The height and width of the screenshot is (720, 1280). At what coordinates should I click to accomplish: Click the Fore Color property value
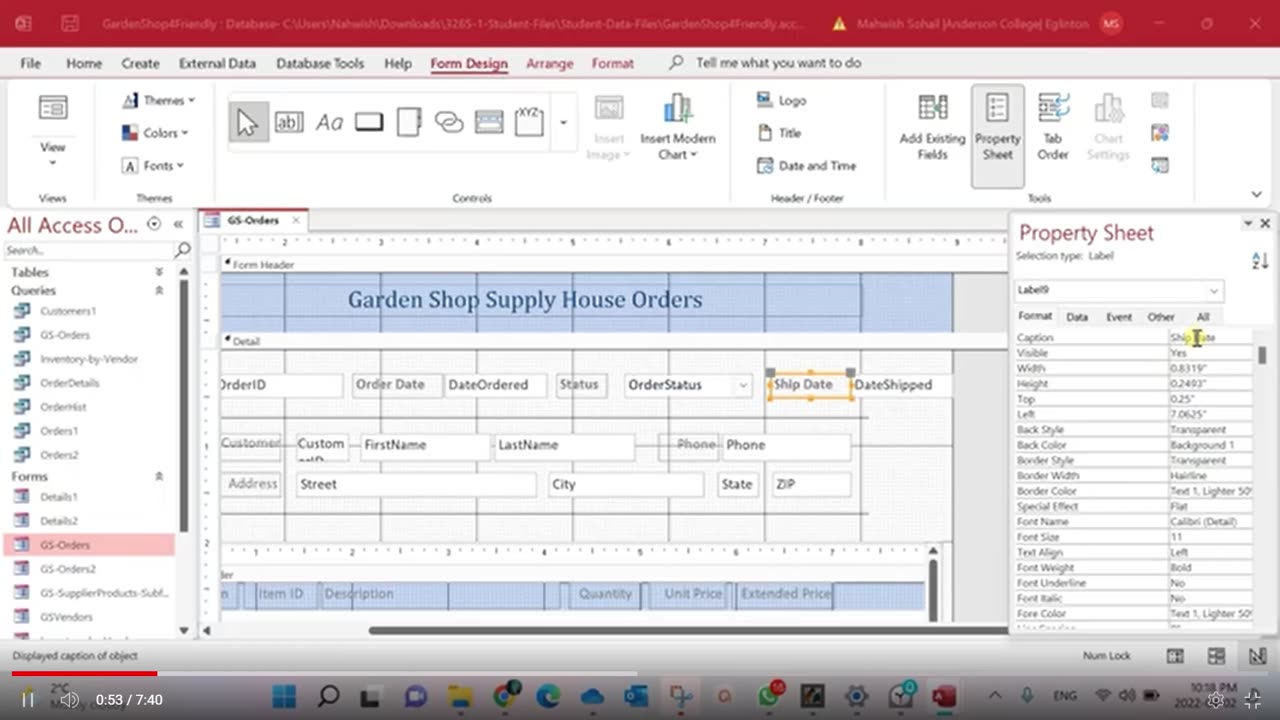1211,613
